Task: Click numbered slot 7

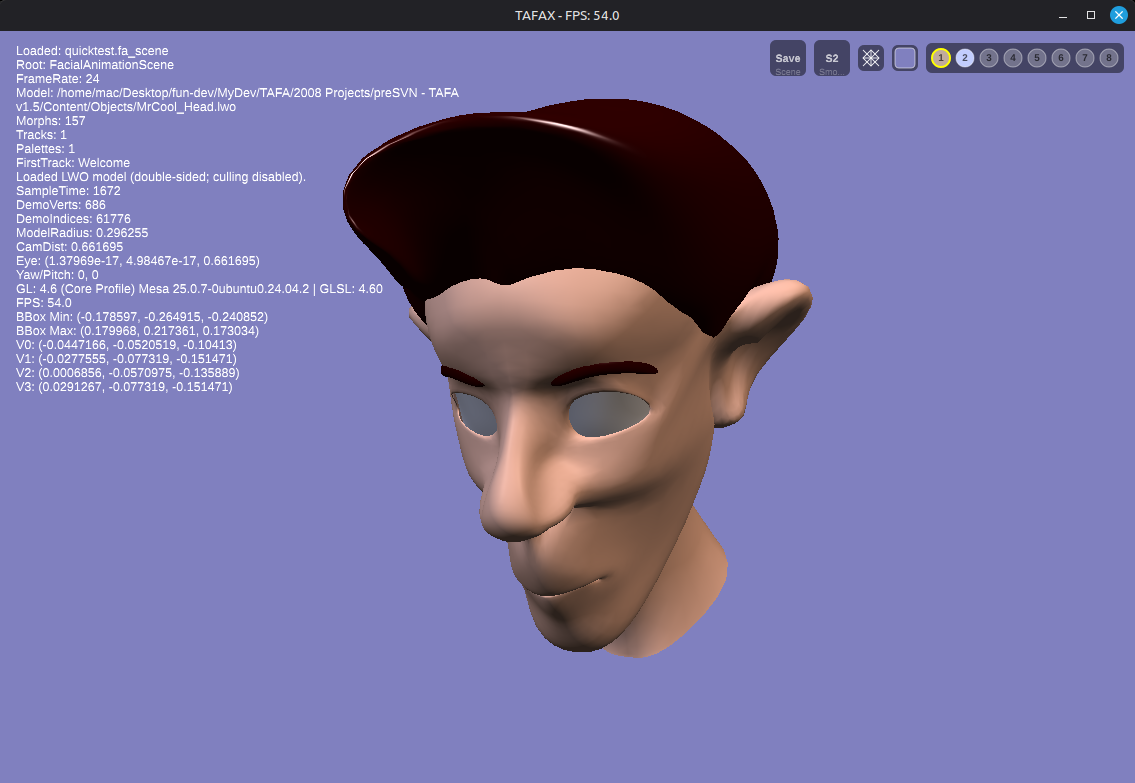Action: pos(1085,58)
